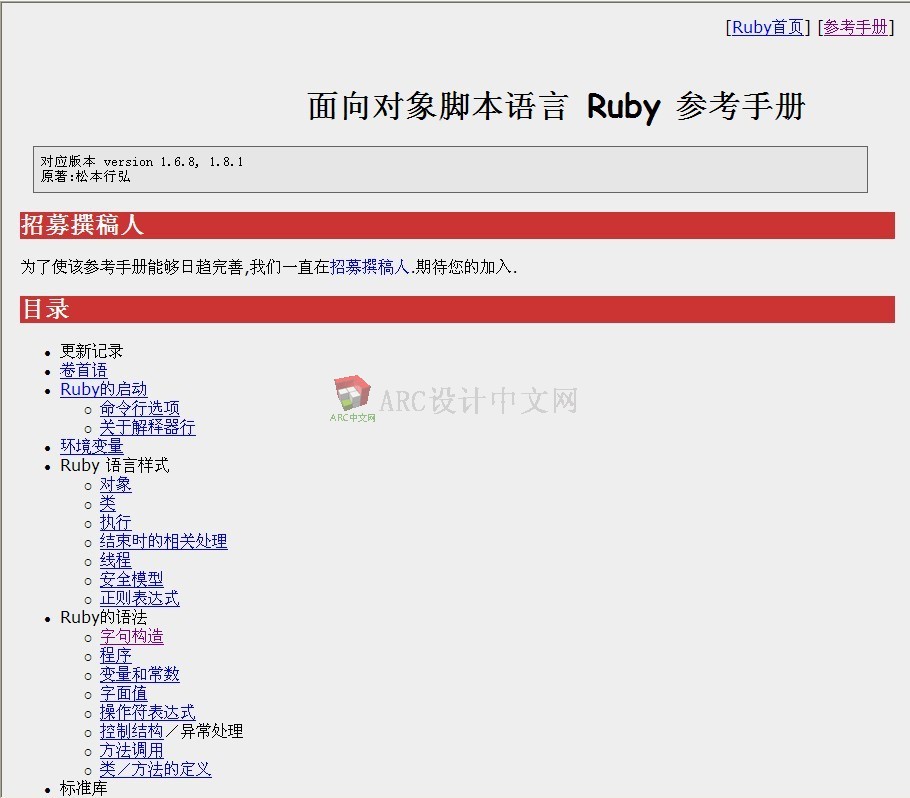The height and width of the screenshot is (798, 910).
Task: Open the 结束时的相关处理 link
Action: pos(163,542)
